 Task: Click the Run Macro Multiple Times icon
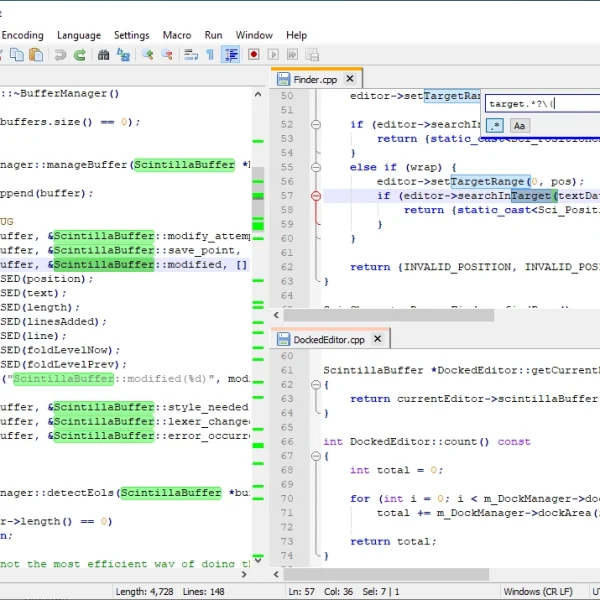pyautogui.click(x=292, y=55)
